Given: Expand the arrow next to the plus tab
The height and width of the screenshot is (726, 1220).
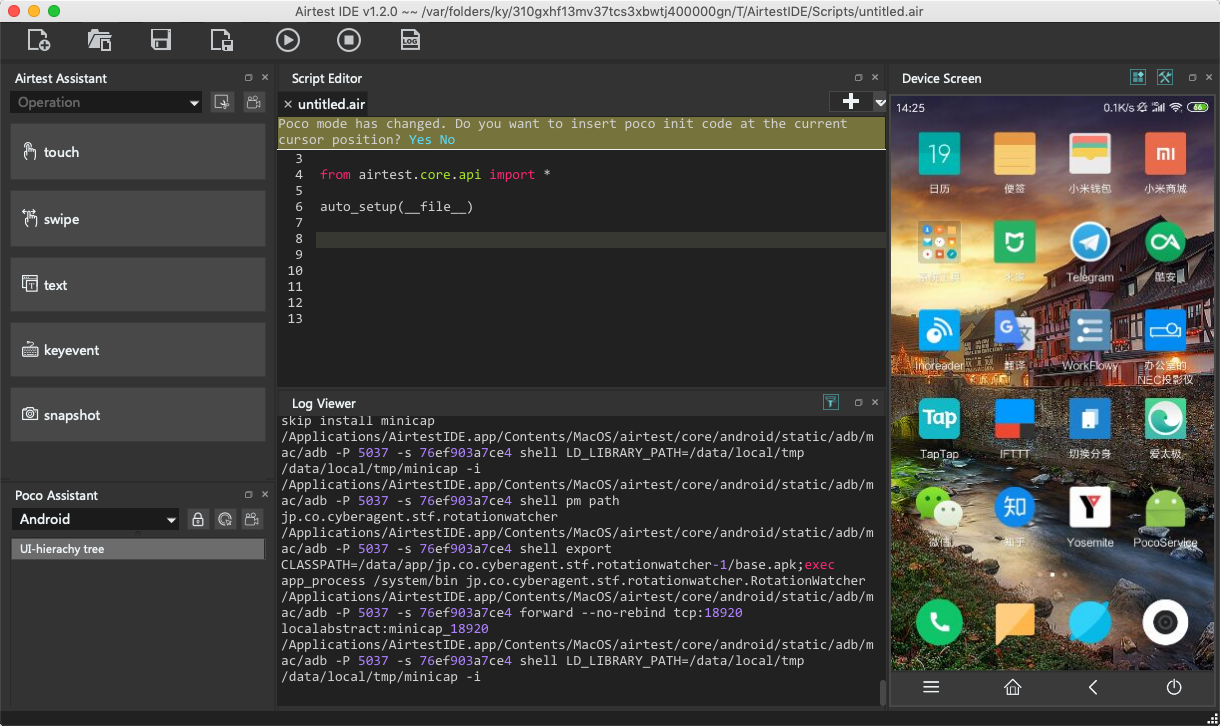Looking at the screenshot, I should point(880,102).
